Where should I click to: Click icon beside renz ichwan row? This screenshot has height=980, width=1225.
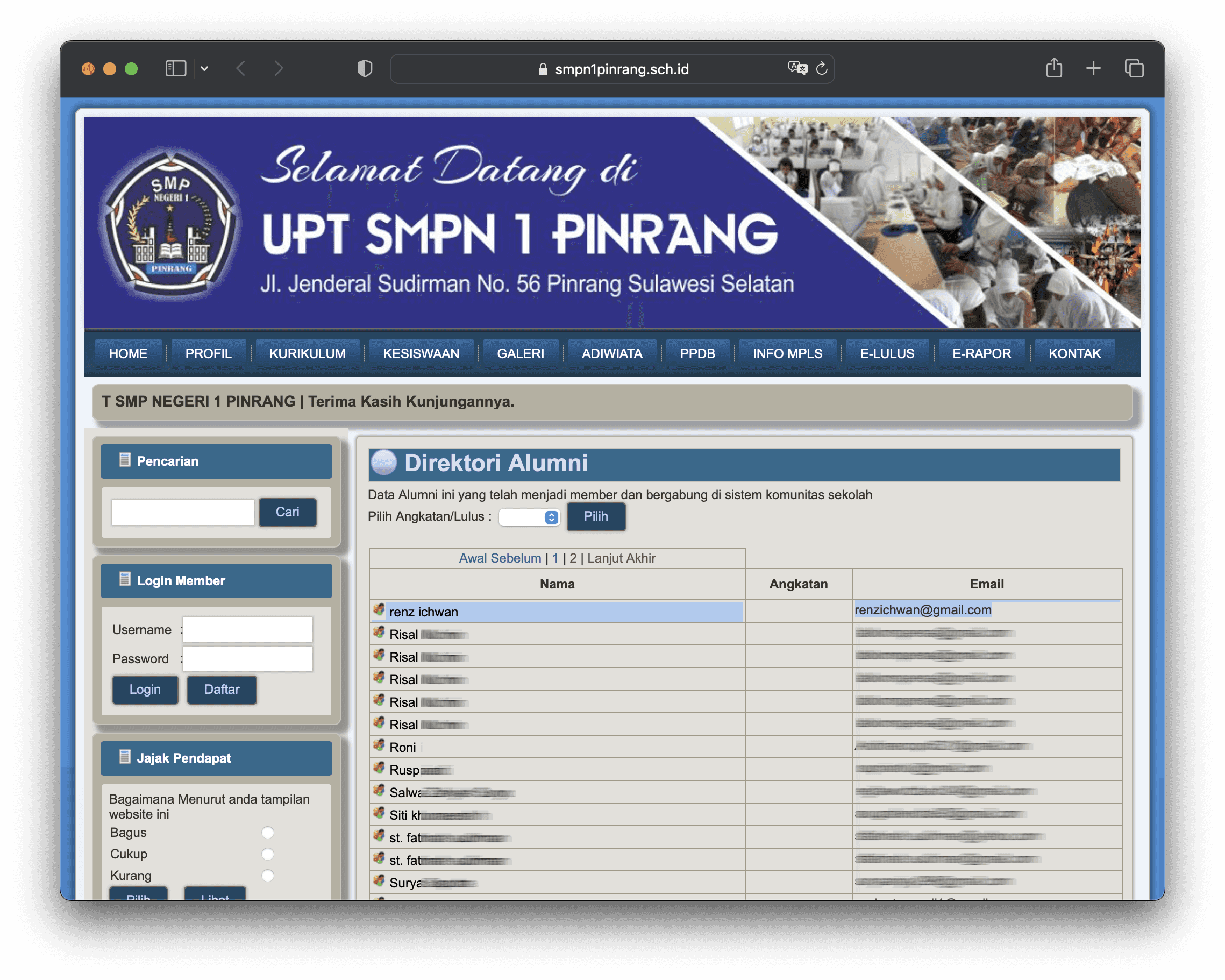(x=379, y=610)
